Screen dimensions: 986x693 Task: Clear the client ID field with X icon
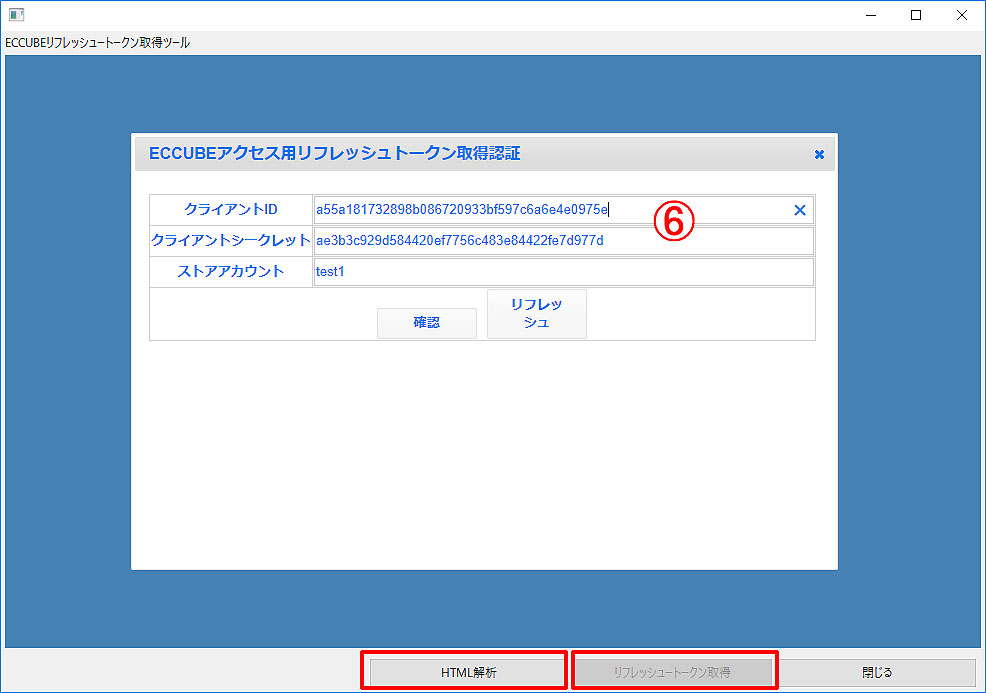(799, 210)
